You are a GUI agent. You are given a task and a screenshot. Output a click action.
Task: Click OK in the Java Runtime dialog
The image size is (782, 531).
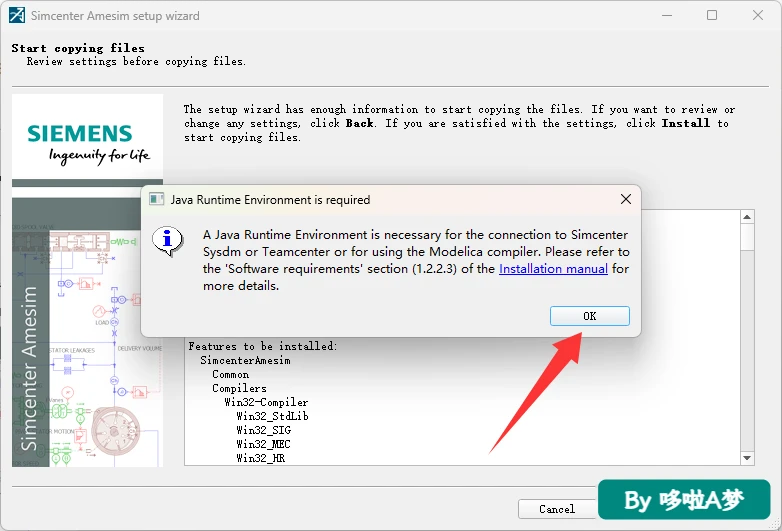click(589, 316)
